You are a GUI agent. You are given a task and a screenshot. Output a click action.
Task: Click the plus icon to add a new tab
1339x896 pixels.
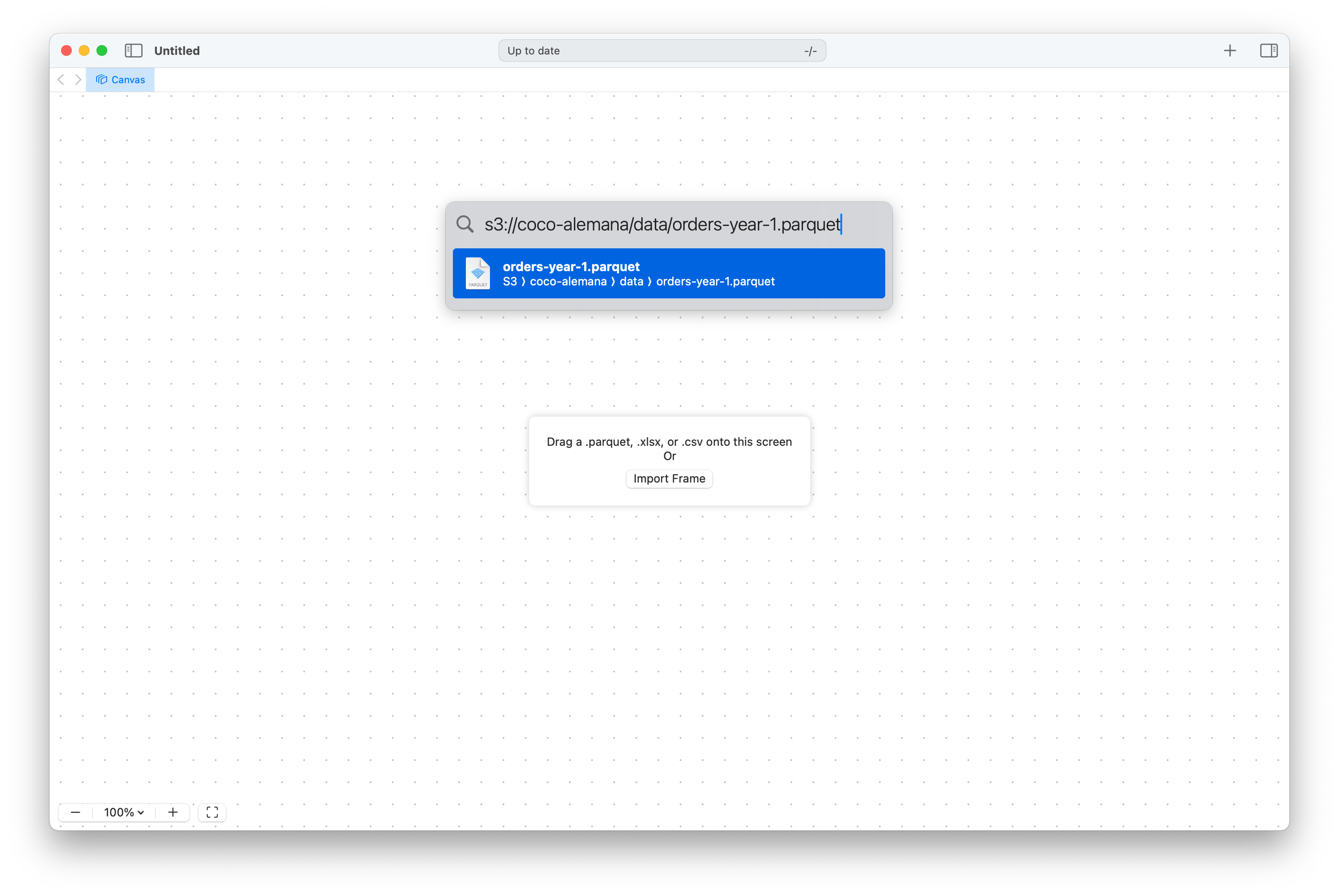[x=1229, y=50]
